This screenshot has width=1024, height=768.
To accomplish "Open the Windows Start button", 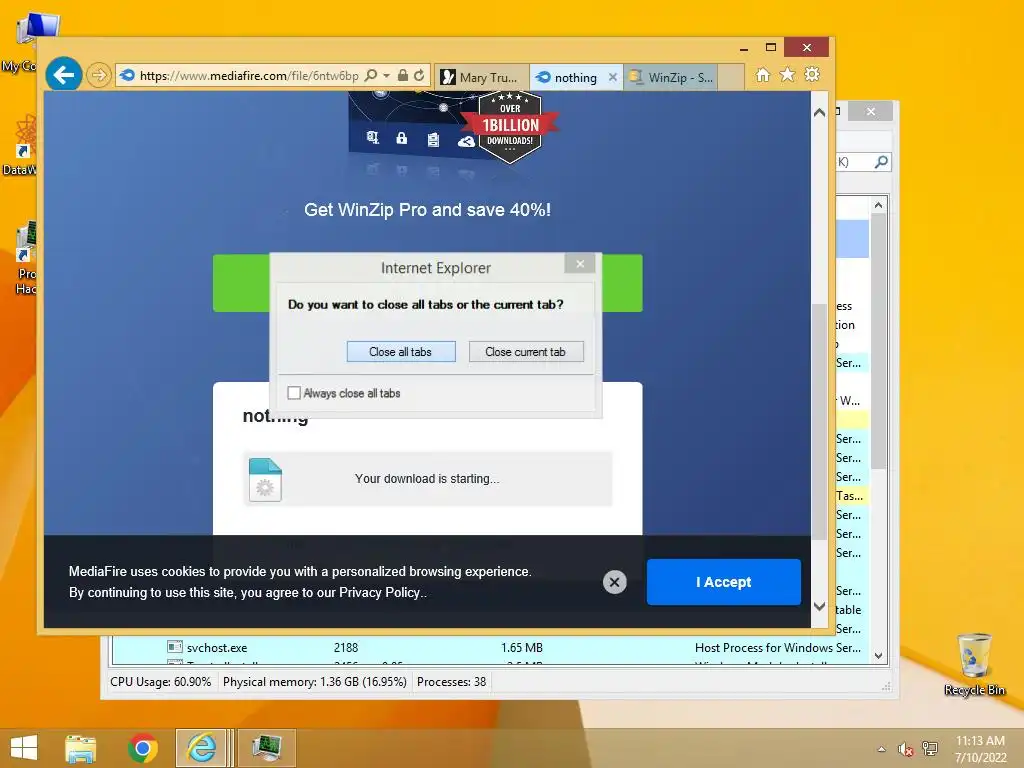I will pyautogui.click(x=24, y=748).
